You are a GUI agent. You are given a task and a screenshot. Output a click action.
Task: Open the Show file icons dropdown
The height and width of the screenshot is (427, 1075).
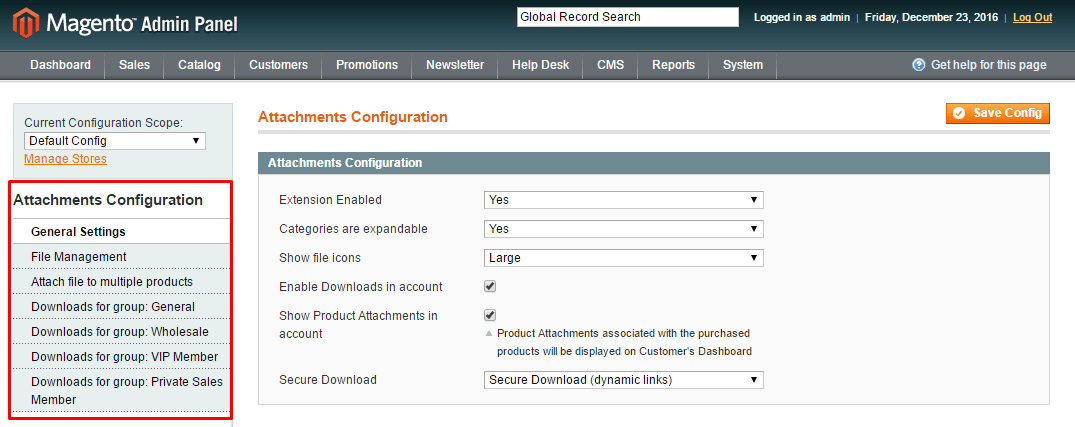pos(623,258)
